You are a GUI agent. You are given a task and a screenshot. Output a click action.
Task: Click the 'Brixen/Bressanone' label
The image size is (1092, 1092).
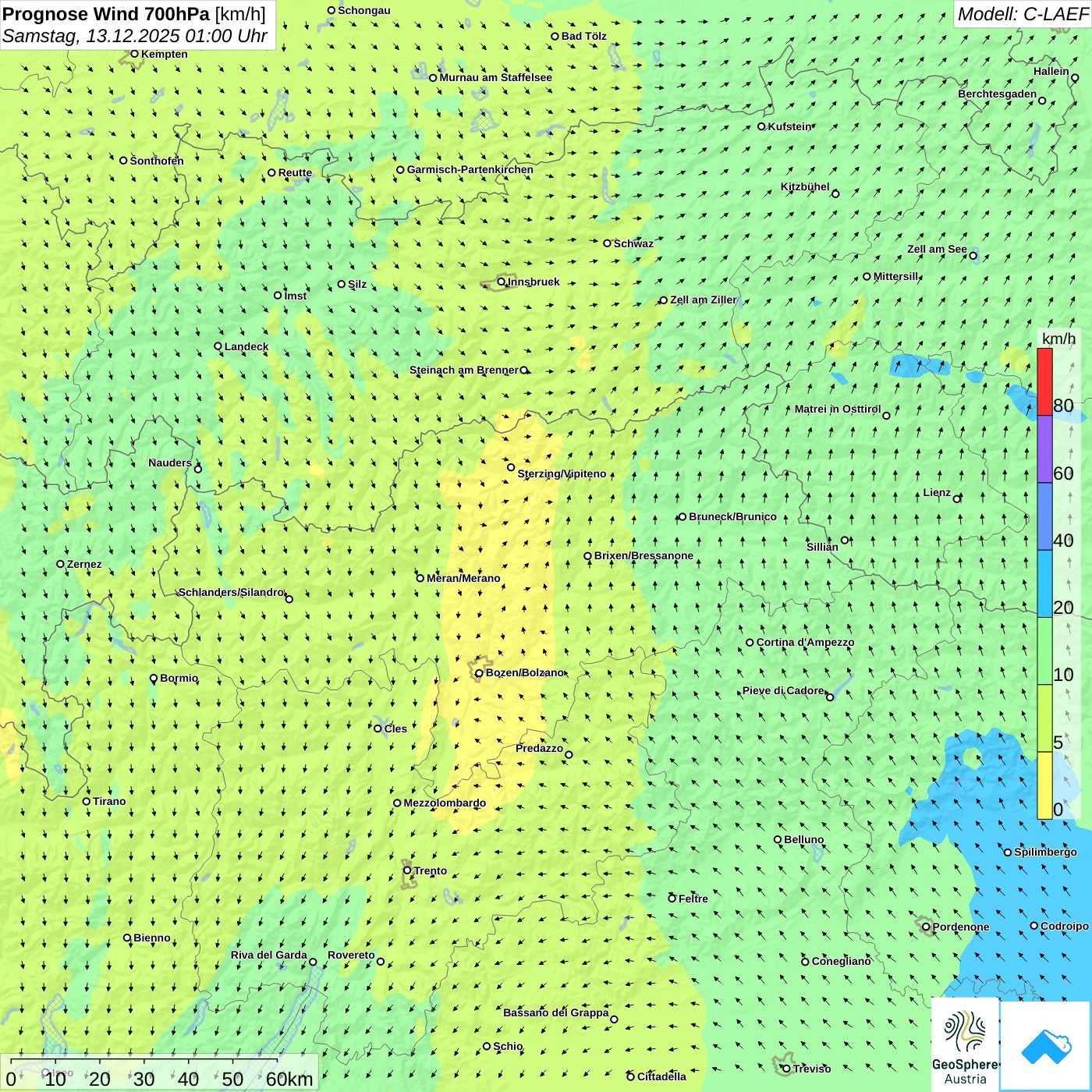(x=643, y=555)
